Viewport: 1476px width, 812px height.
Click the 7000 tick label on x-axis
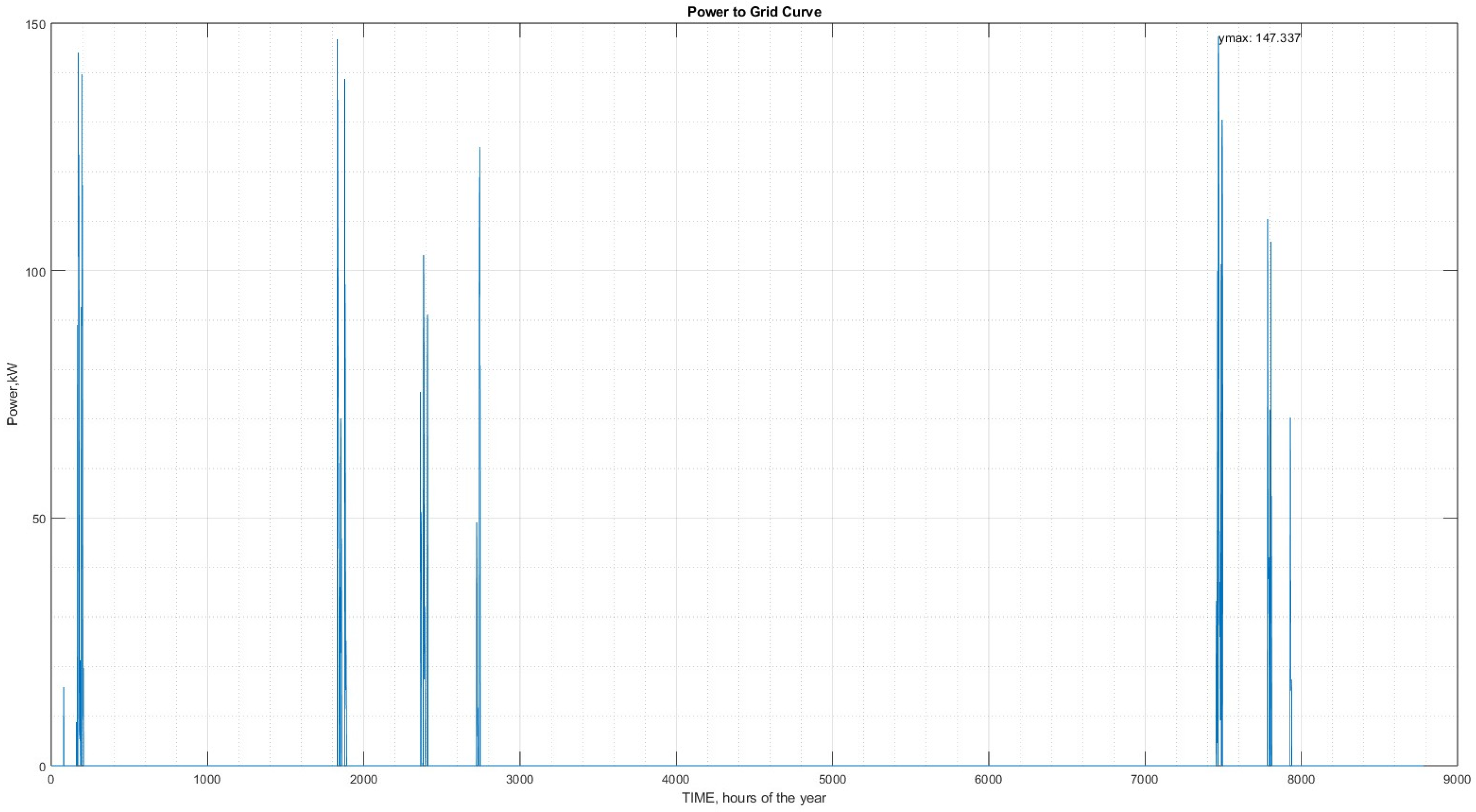click(1145, 779)
